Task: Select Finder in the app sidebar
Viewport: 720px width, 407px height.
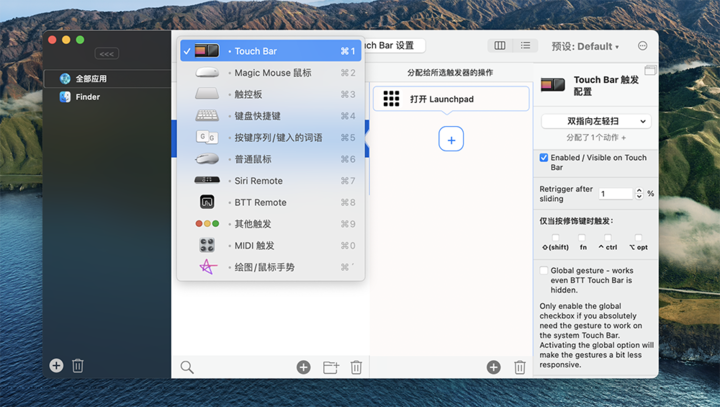Action: pyautogui.click(x=87, y=97)
